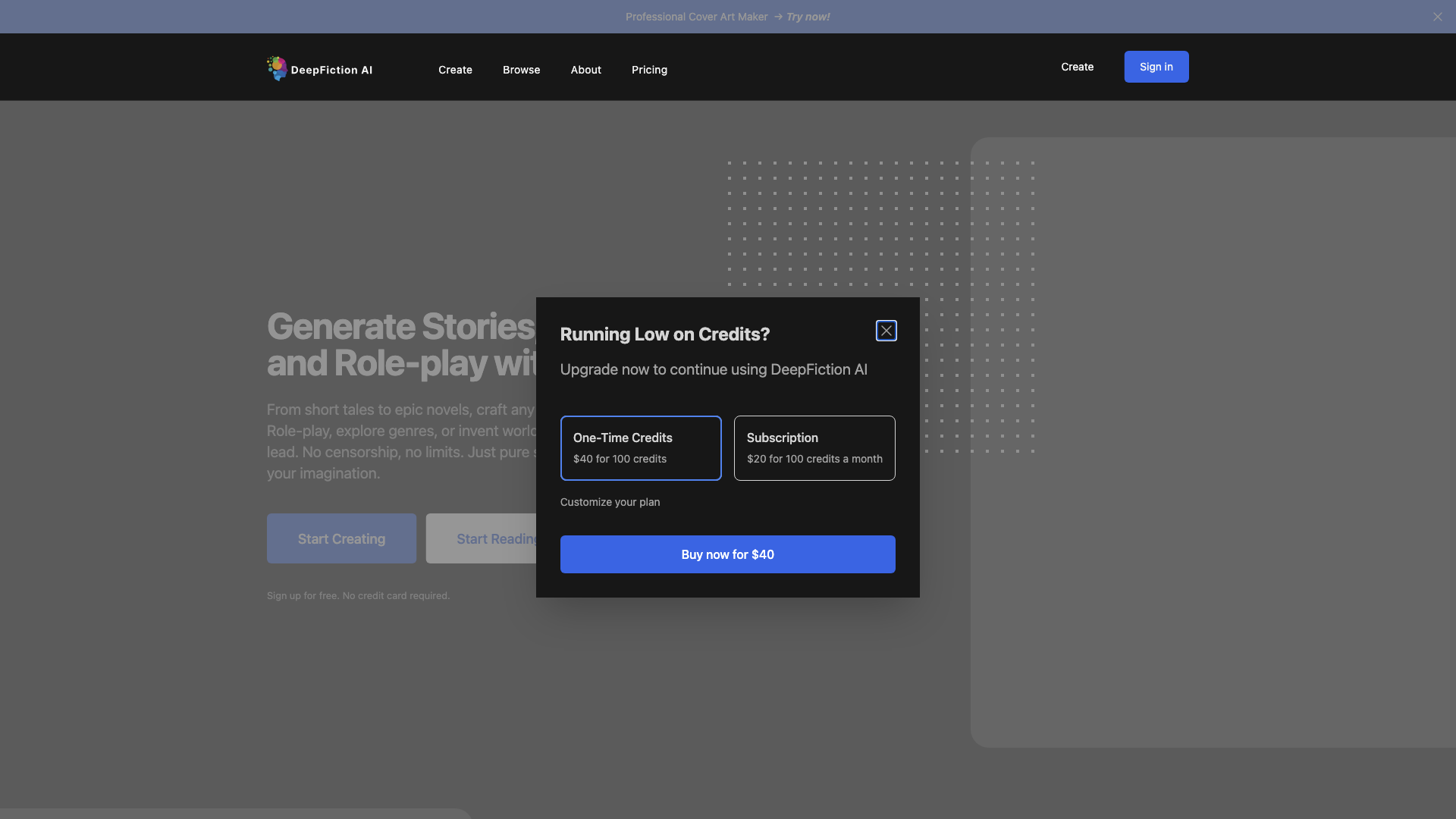
Task: Go to the About page
Action: coord(585,70)
